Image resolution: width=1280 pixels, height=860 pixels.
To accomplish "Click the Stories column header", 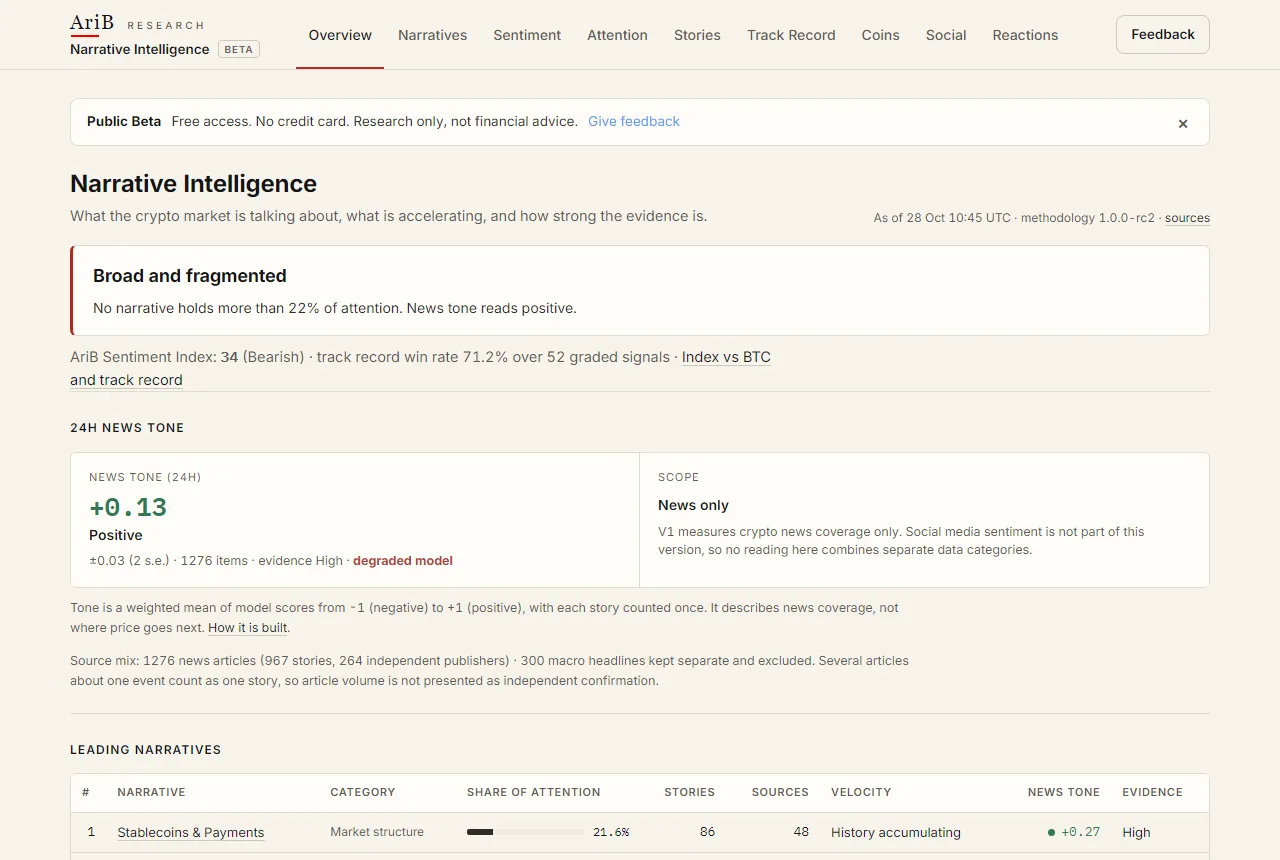I will point(689,792).
